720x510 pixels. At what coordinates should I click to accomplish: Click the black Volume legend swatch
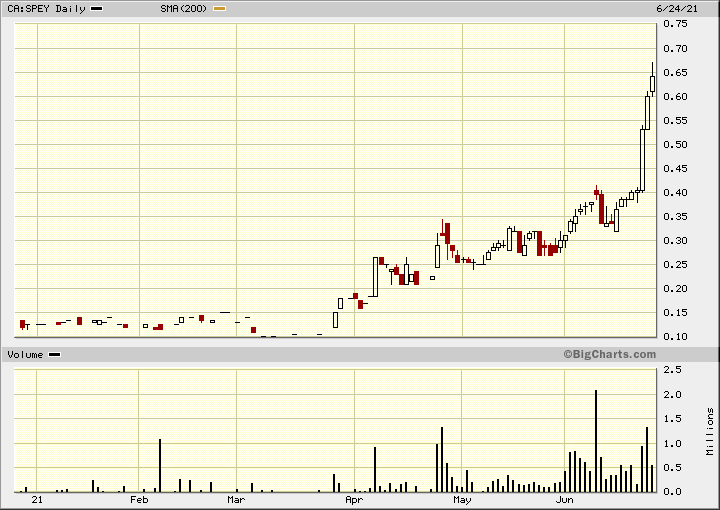pyautogui.click(x=55, y=355)
